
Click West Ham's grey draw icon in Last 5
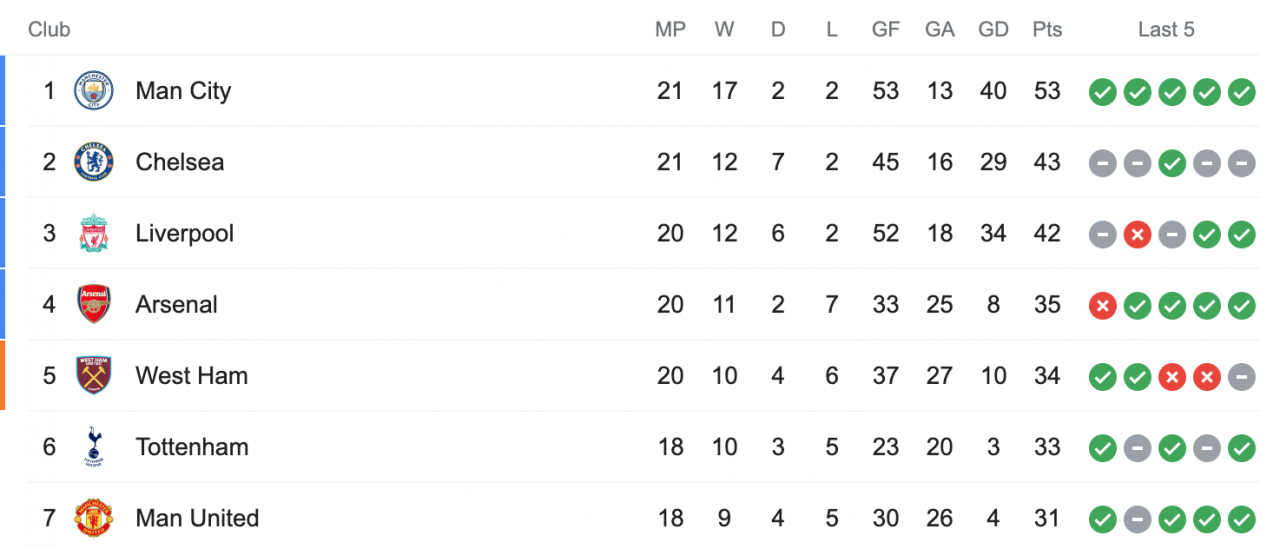coord(1242,376)
